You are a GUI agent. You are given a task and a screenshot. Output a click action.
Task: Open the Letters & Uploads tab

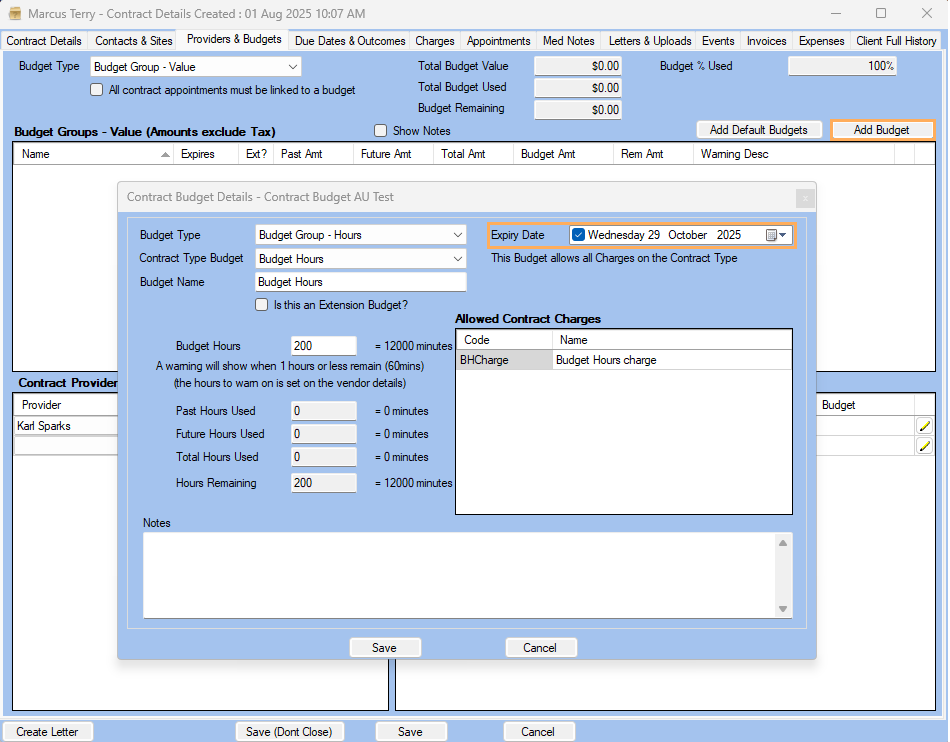tap(650, 41)
